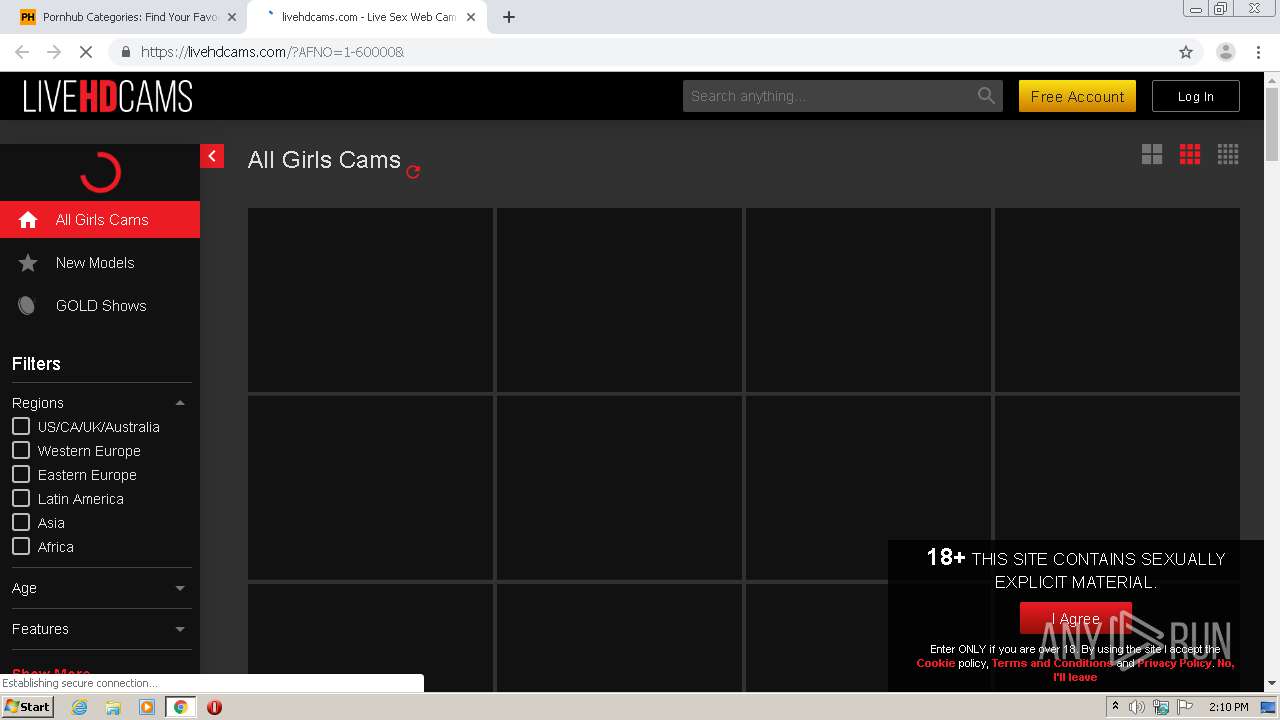This screenshot has height=720, width=1280.
Task: Open Windows Explorer folder in taskbar
Action: point(113,707)
